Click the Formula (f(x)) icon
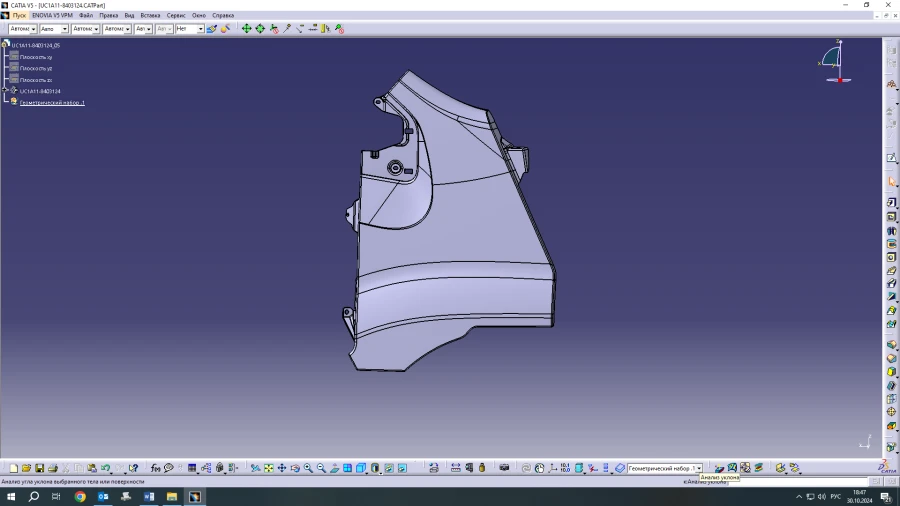900x506 pixels. pos(155,468)
